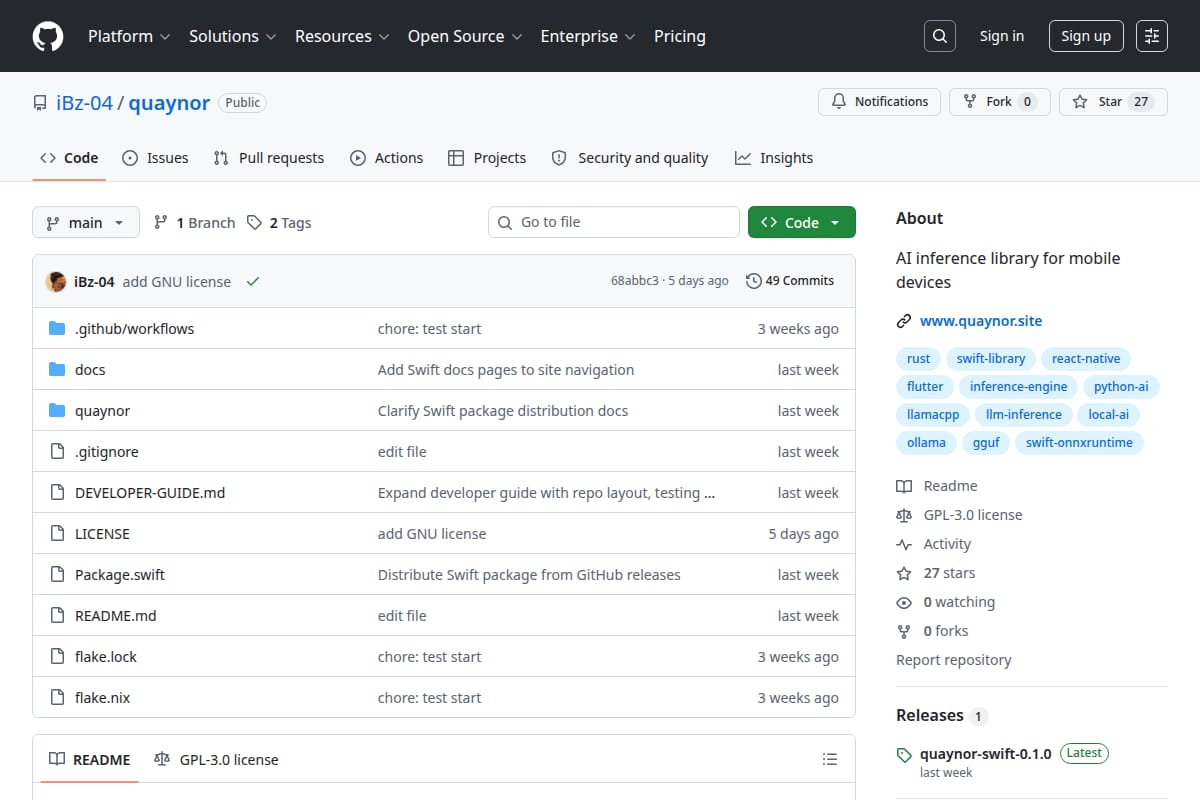
Task: Click the Report repository link
Action: pos(953,660)
